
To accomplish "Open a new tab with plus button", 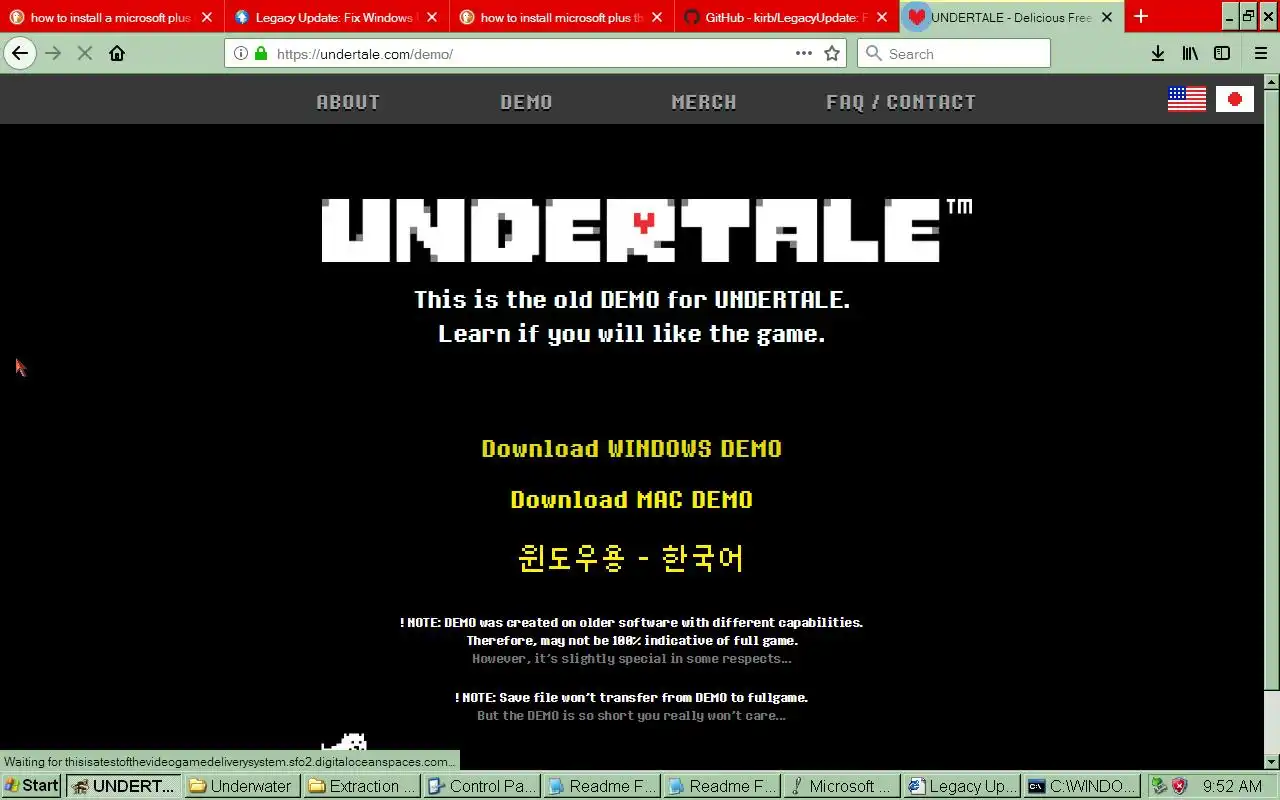I will click(1141, 17).
